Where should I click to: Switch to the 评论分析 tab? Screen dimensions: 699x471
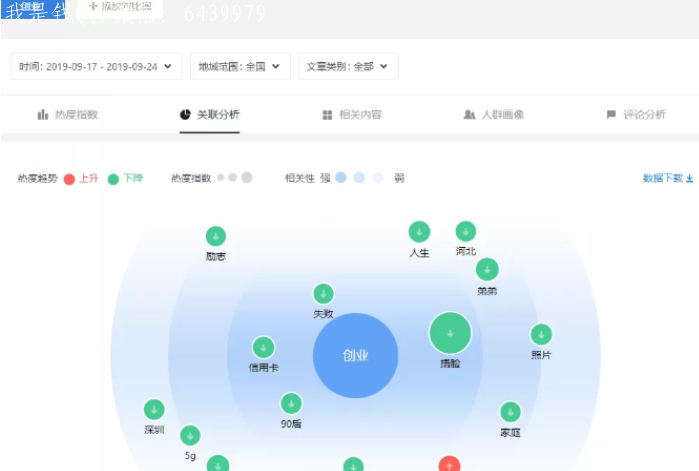coord(636,115)
